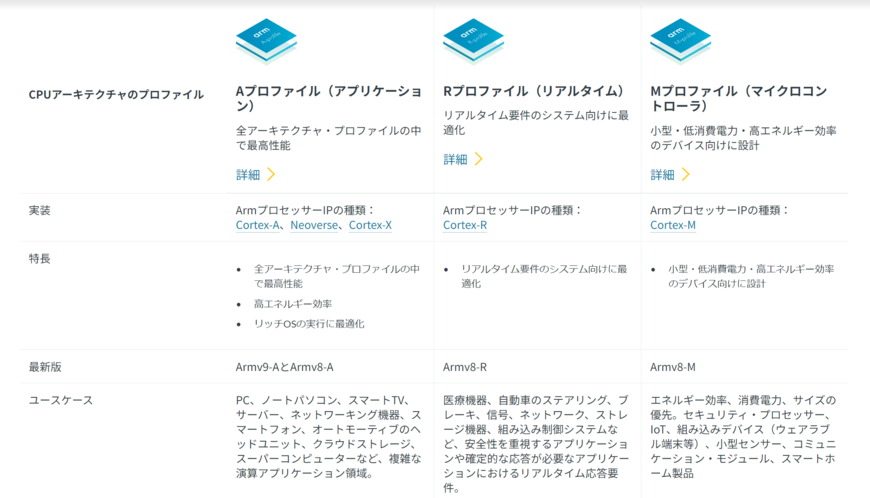
Task: Click heading Rプロファイル（リアルタイム）
Action: coord(534,91)
